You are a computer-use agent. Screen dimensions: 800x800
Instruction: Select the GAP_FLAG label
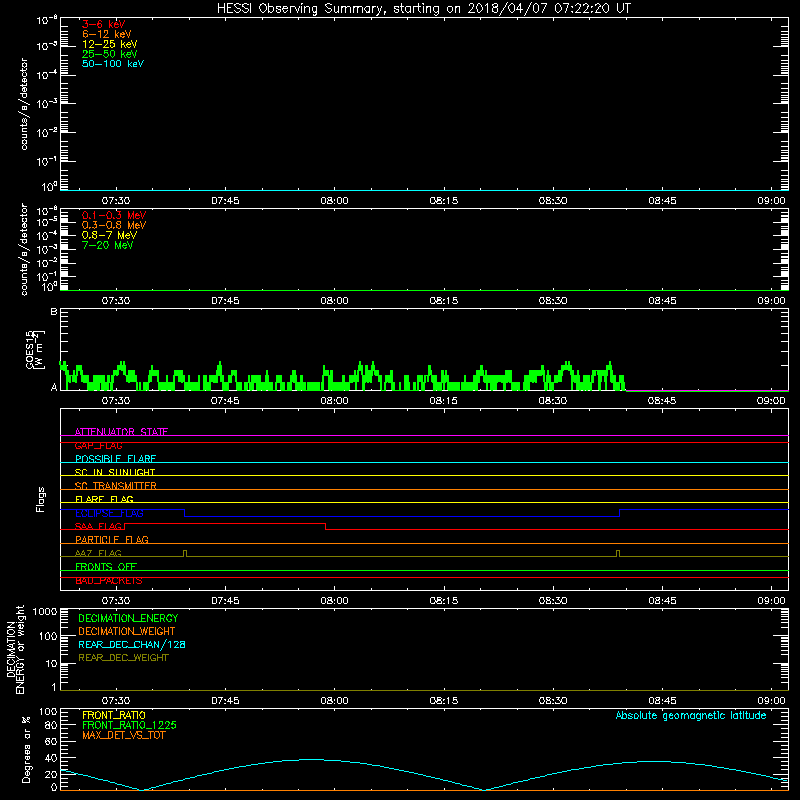[x=98, y=445]
